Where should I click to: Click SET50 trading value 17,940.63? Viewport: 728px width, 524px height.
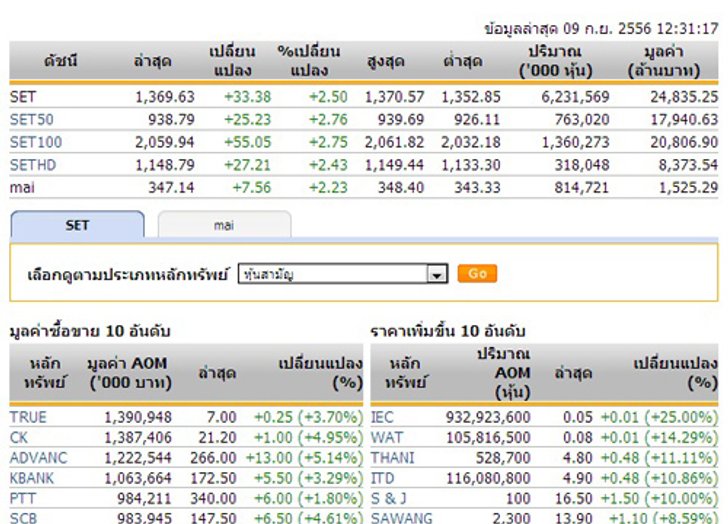[x=684, y=120]
